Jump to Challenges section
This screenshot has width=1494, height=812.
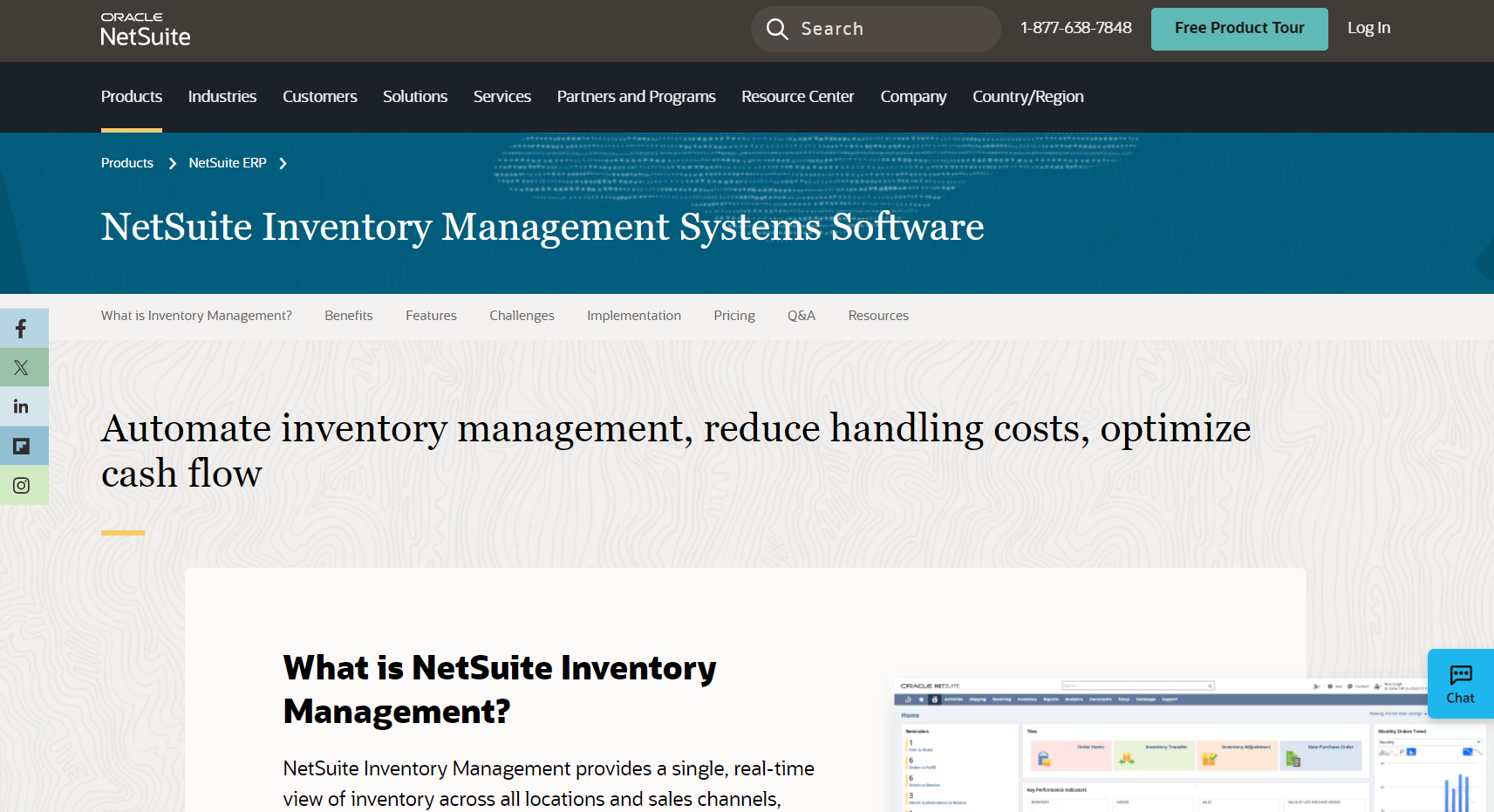click(522, 316)
